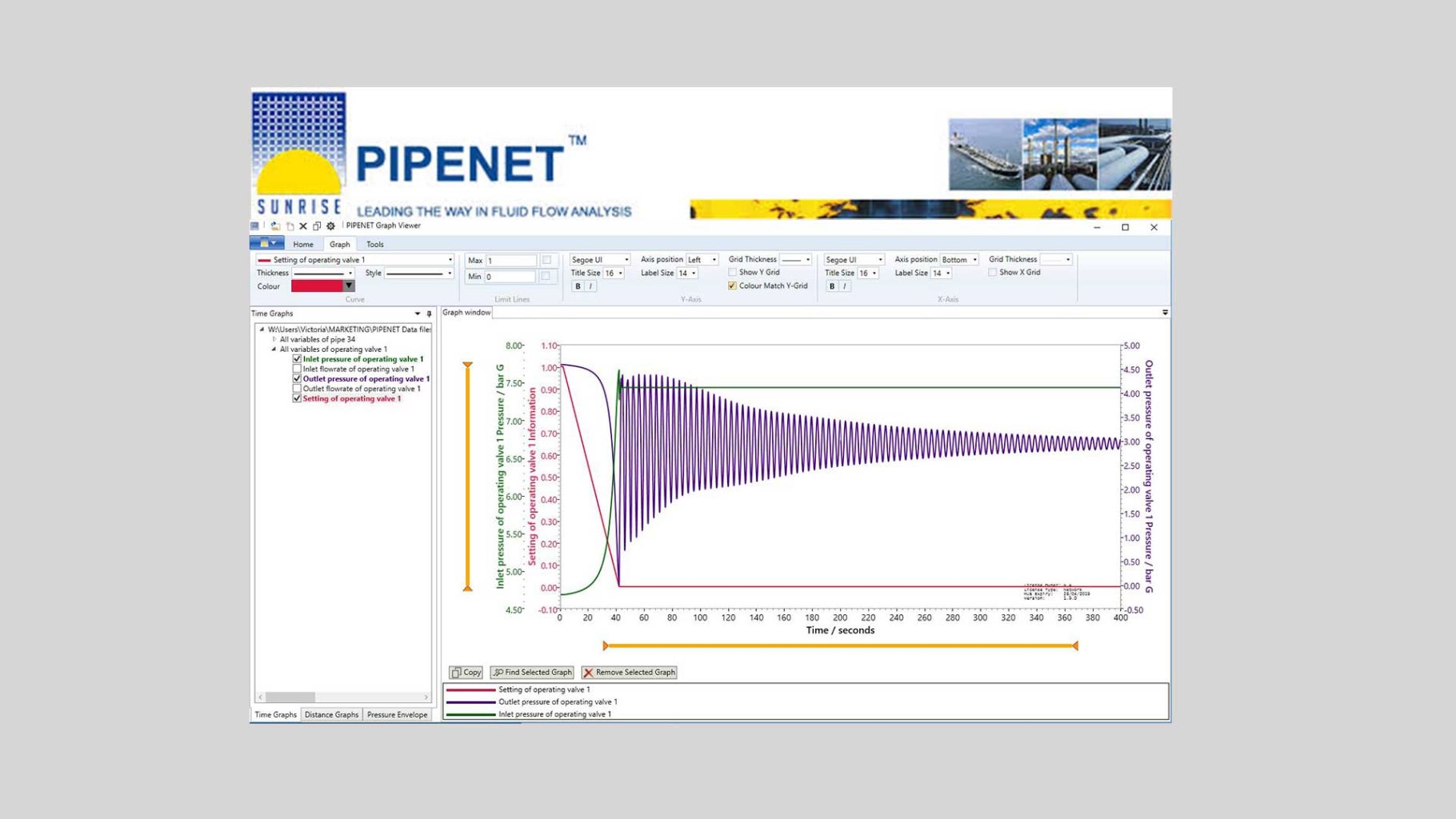Open Y-Axis Label Size dropdown
Image resolution: width=1456 pixels, height=819 pixels.
(x=687, y=274)
